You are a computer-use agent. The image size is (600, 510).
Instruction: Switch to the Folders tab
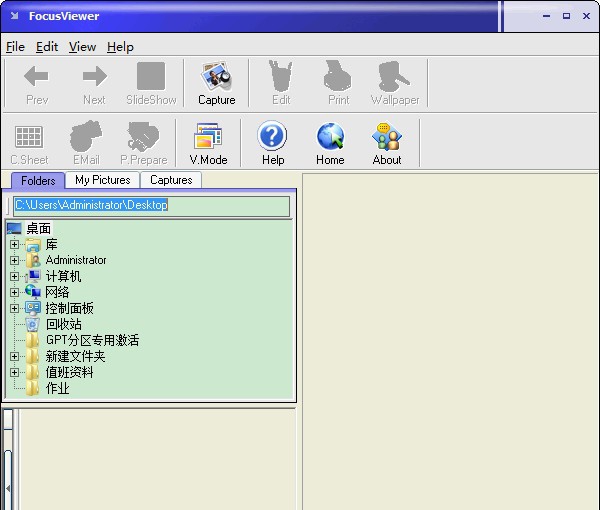pos(38,180)
